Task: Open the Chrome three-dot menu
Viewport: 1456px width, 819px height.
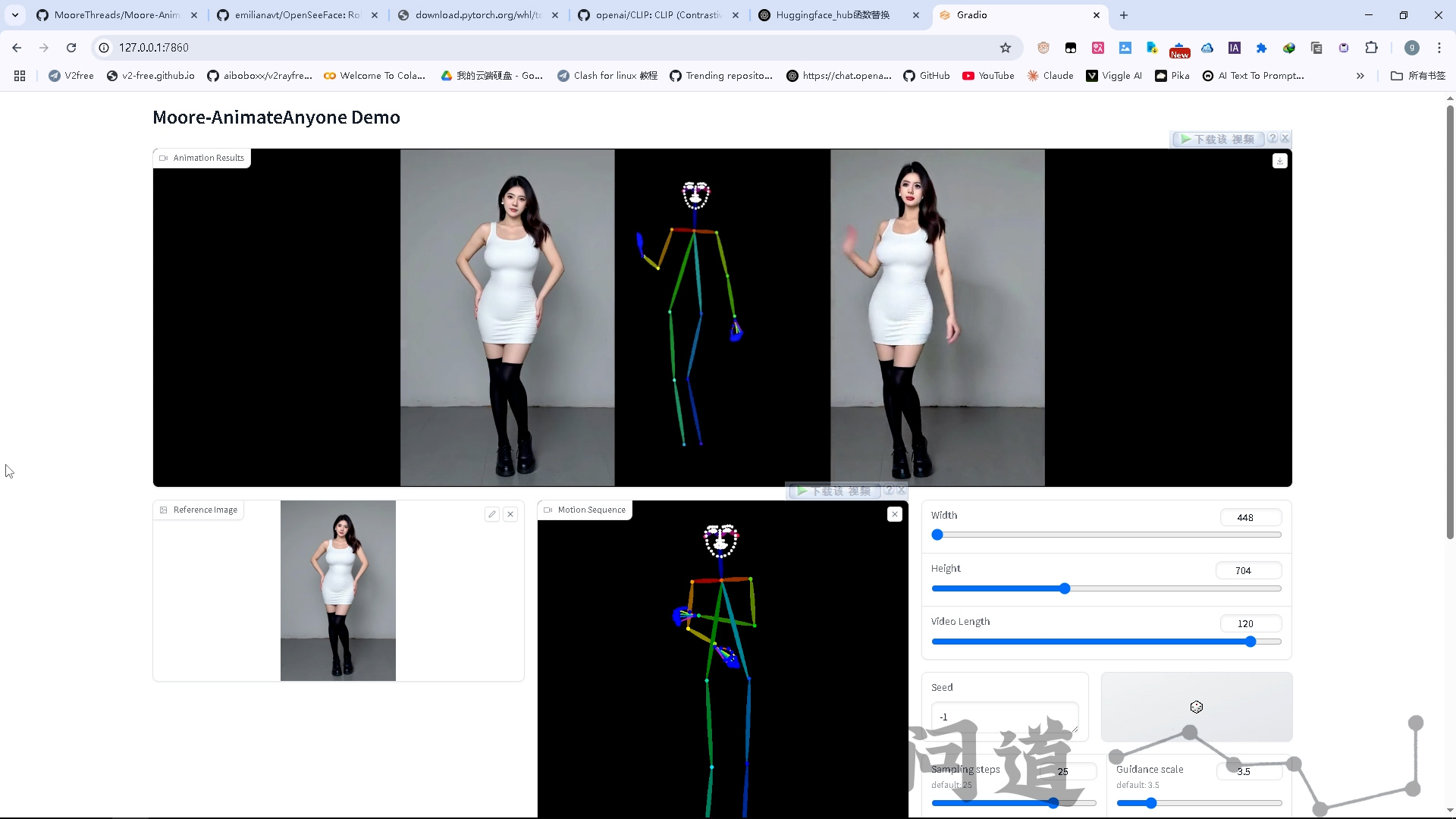Action: click(1439, 48)
